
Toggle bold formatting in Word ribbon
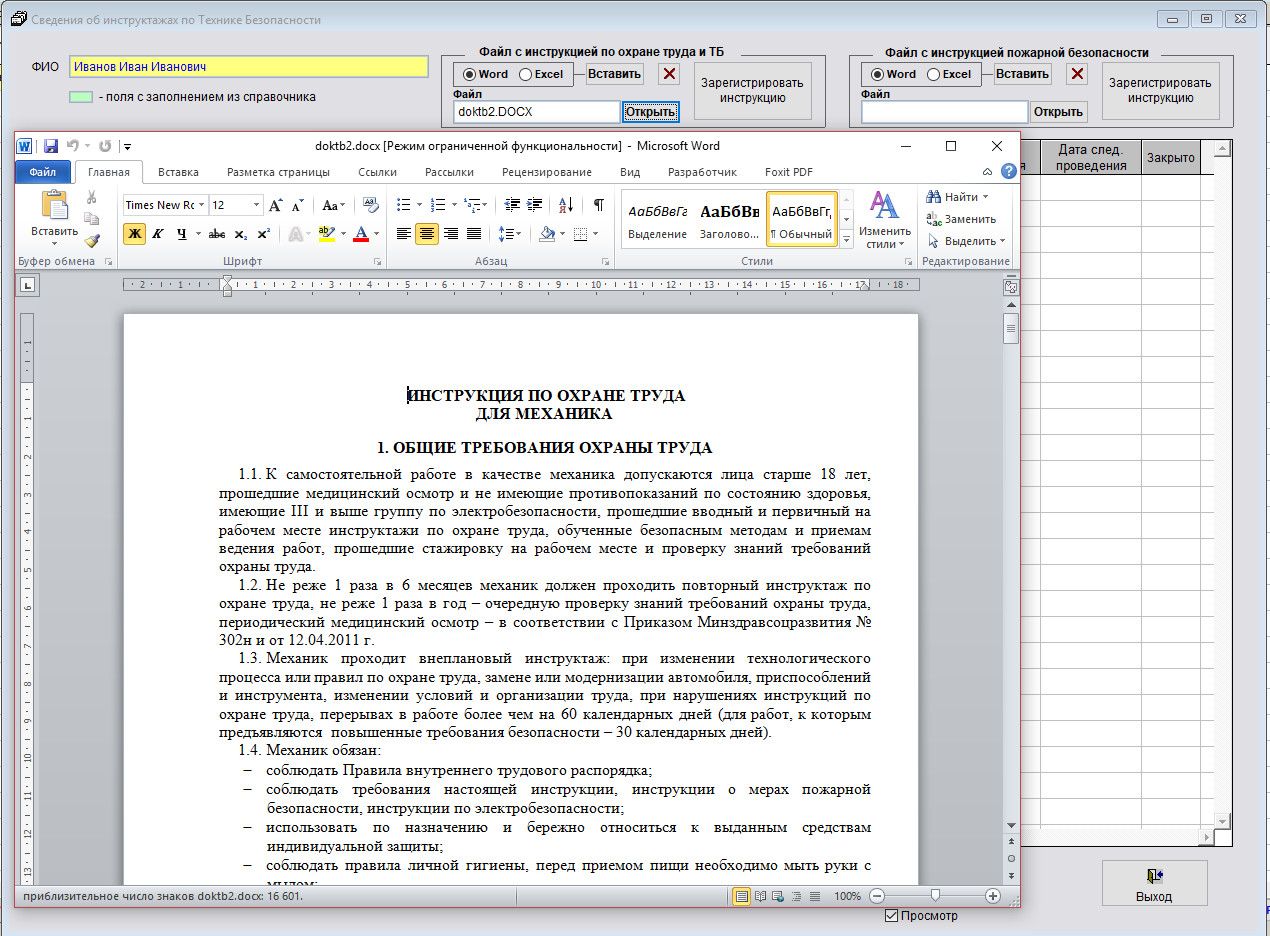(134, 234)
